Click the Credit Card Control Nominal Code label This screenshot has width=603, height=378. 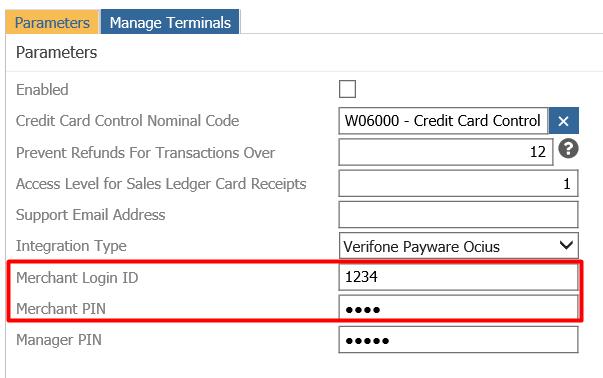[x=127, y=121]
